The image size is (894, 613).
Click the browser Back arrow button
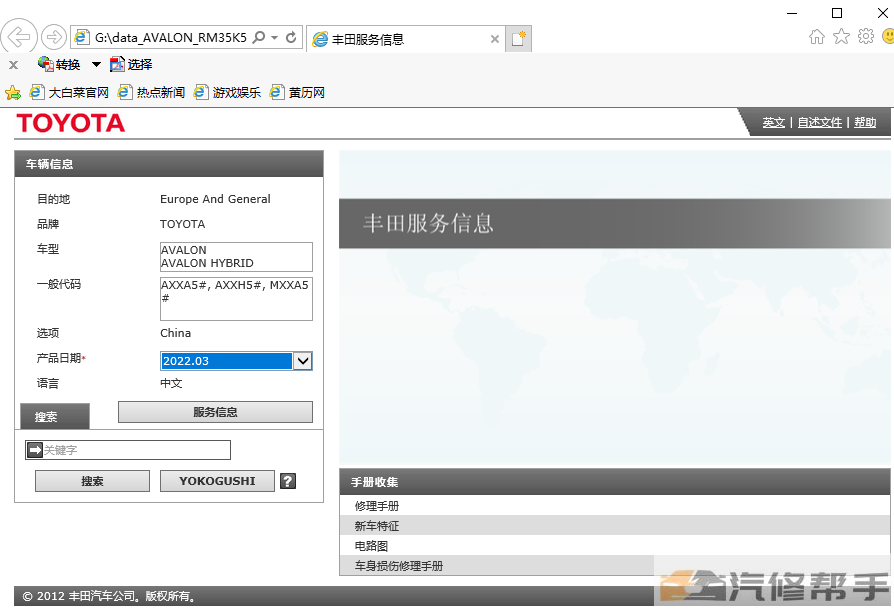tap(19, 38)
